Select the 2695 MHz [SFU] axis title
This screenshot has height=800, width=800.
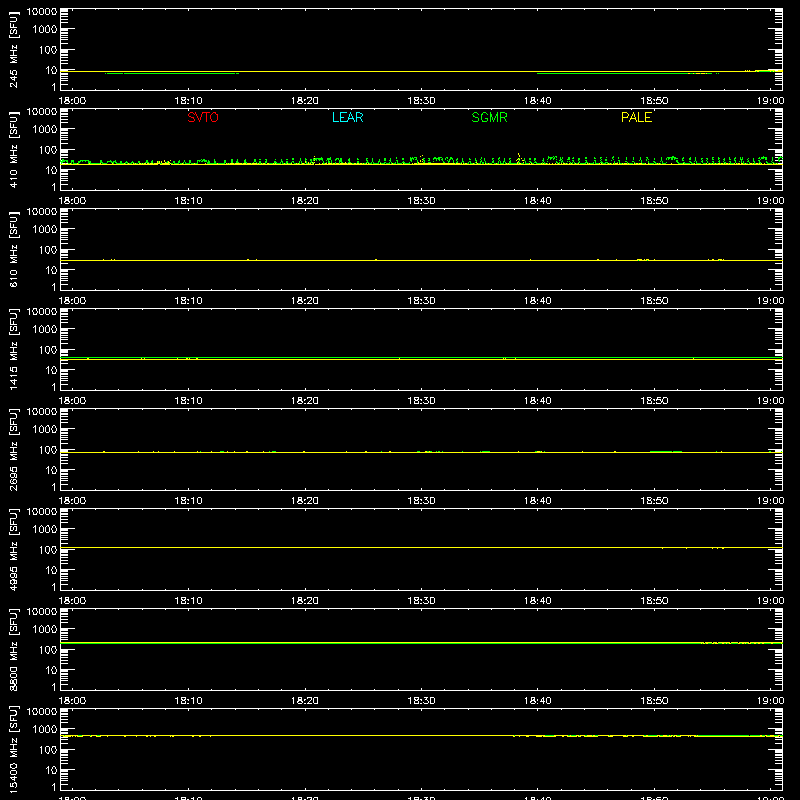tap(13, 449)
